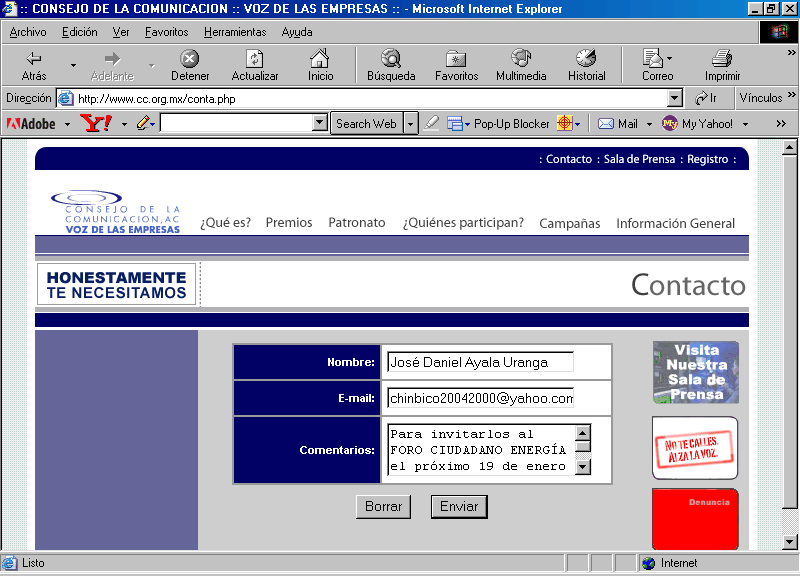Click the Atrás back arrow icon
This screenshot has height=576, width=800.
click(34, 59)
